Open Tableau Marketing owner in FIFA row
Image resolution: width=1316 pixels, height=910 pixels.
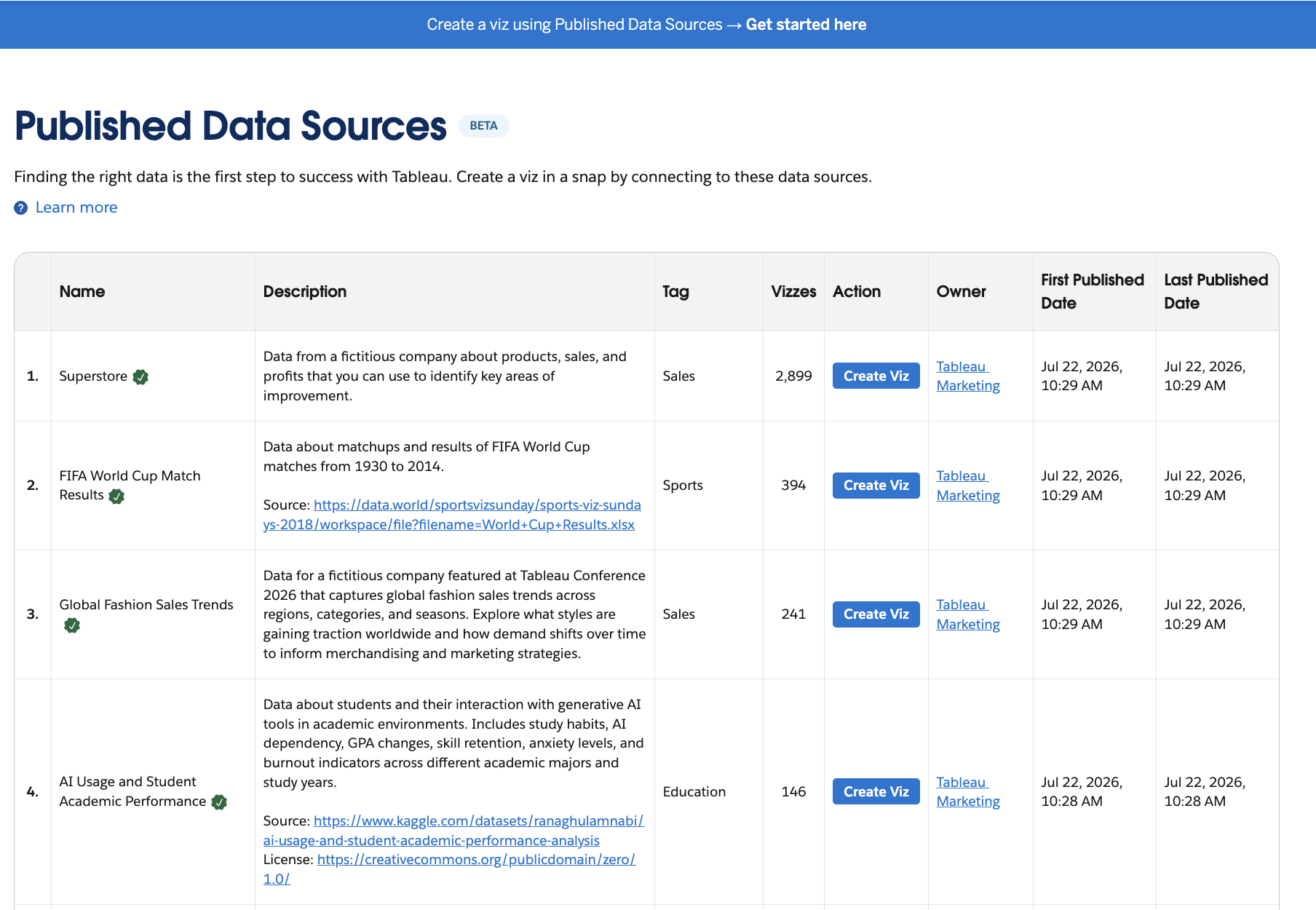(x=968, y=485)
